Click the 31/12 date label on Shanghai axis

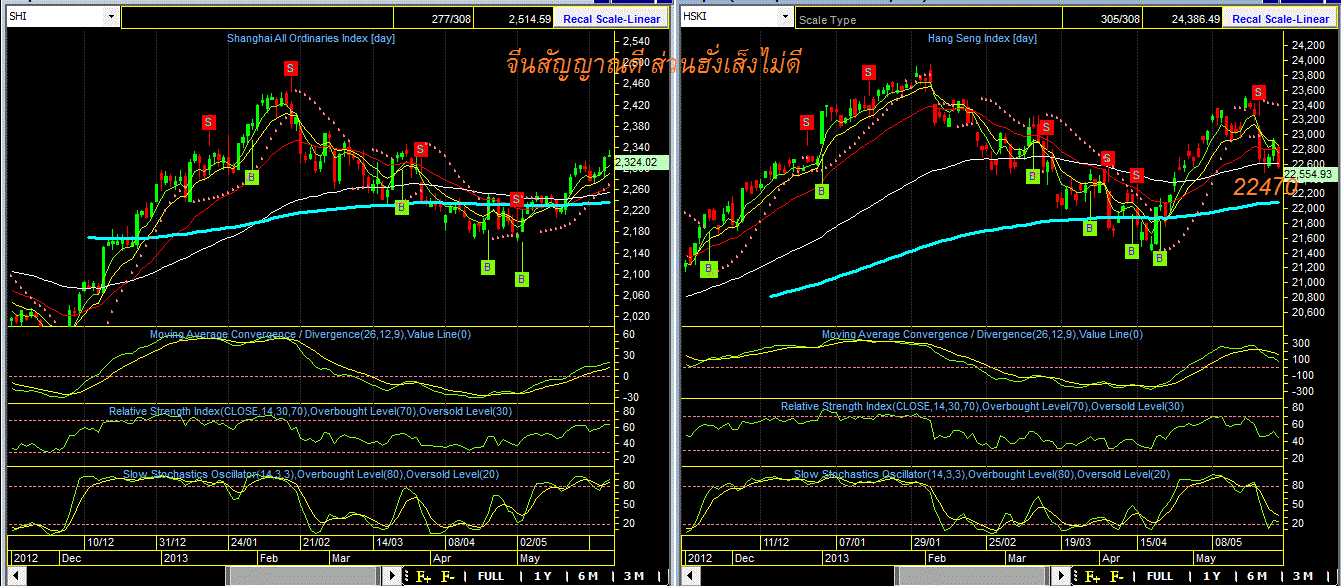172,541
